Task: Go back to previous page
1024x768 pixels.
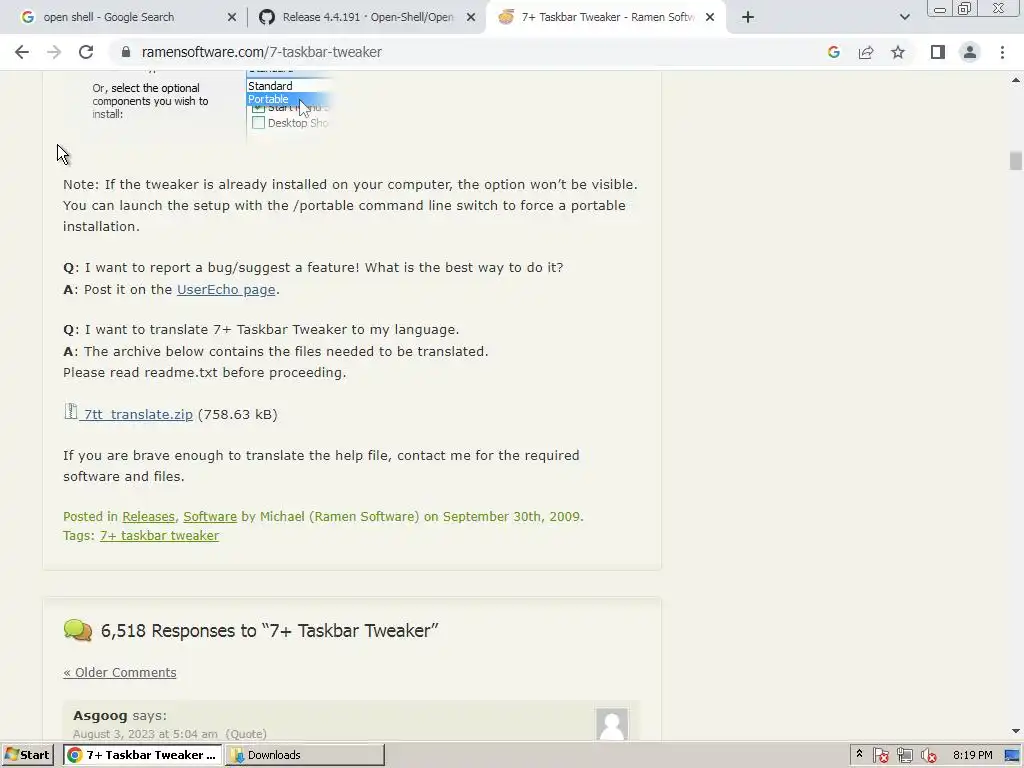Action: (x=22, y=52)
